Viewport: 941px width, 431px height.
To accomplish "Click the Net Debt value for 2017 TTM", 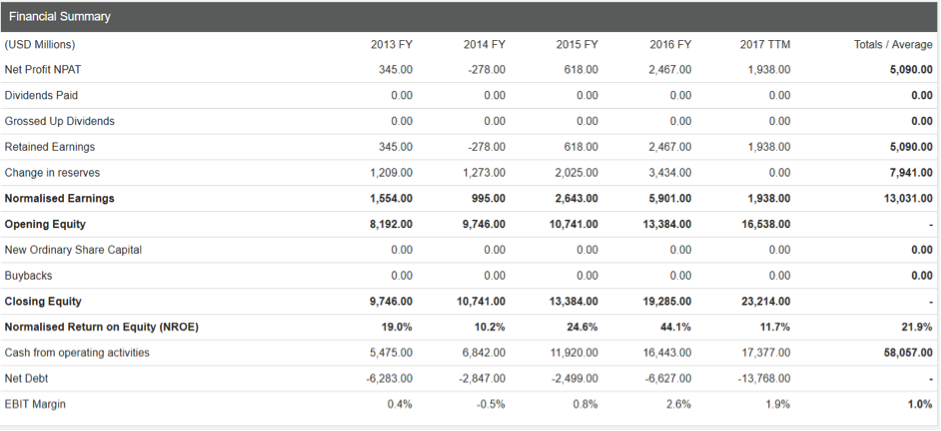I will click(766, 378).
